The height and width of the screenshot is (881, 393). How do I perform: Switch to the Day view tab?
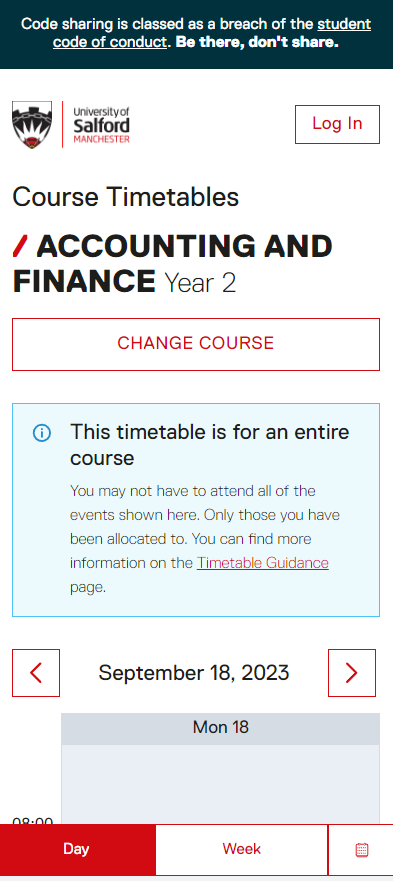click(x=76, y=849)
